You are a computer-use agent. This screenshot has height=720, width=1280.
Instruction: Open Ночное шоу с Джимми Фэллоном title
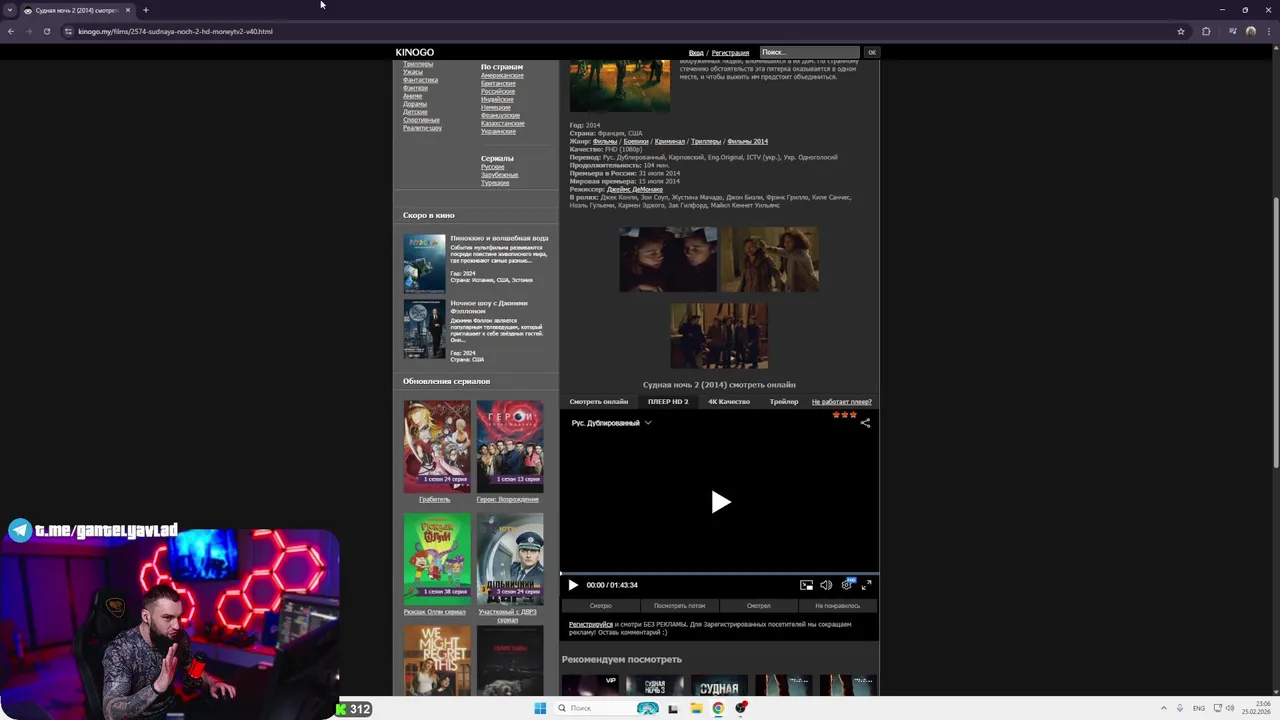(x=489, y=306)
